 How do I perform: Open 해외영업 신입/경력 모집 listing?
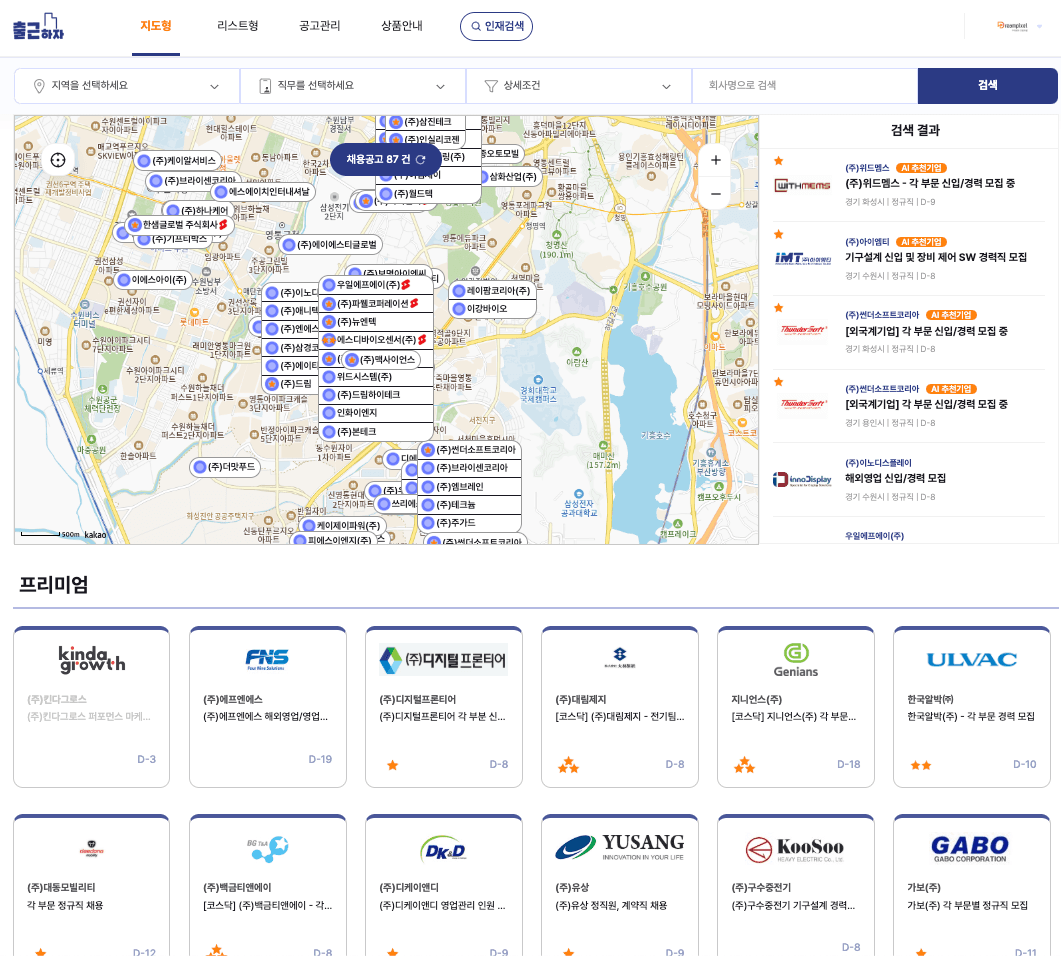tap(895, 478)
